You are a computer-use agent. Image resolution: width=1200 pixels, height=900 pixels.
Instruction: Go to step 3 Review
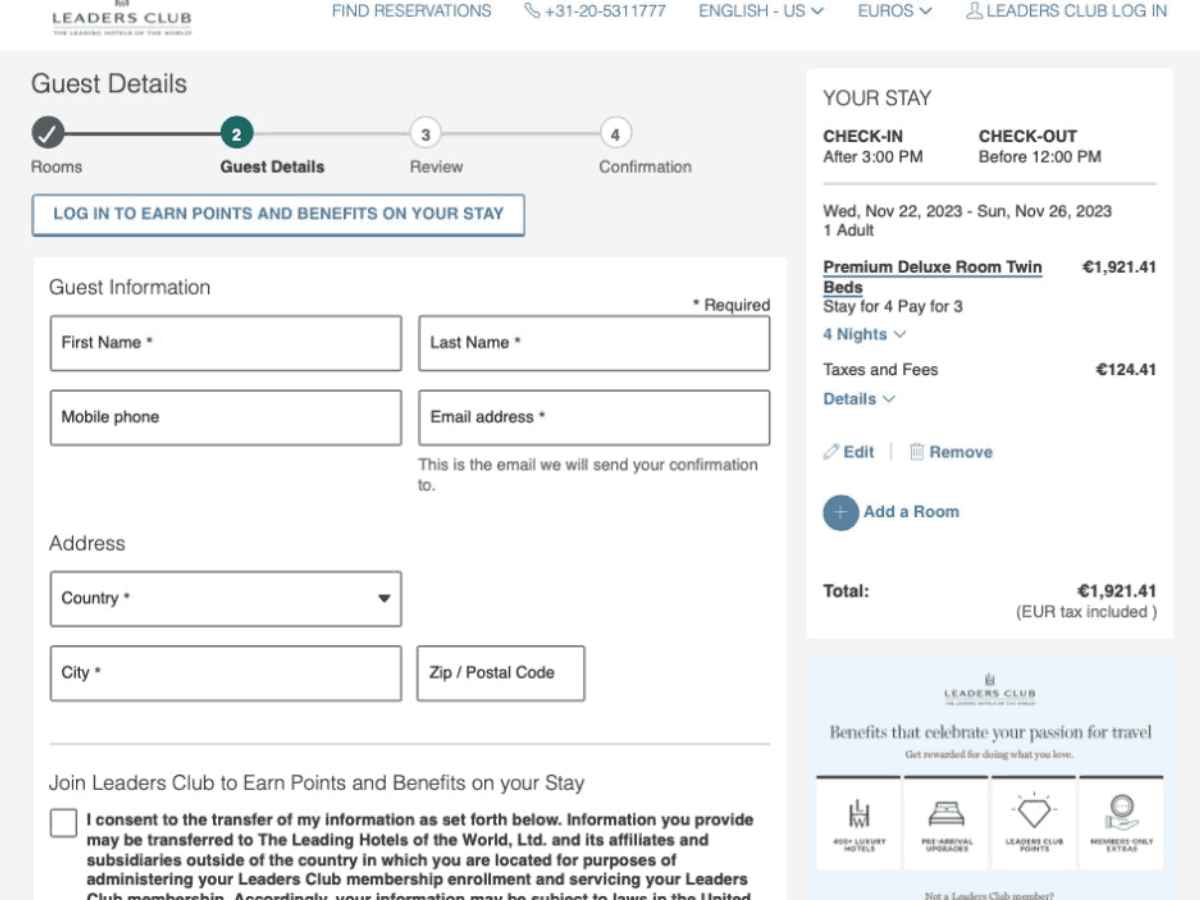pos(425,134)
